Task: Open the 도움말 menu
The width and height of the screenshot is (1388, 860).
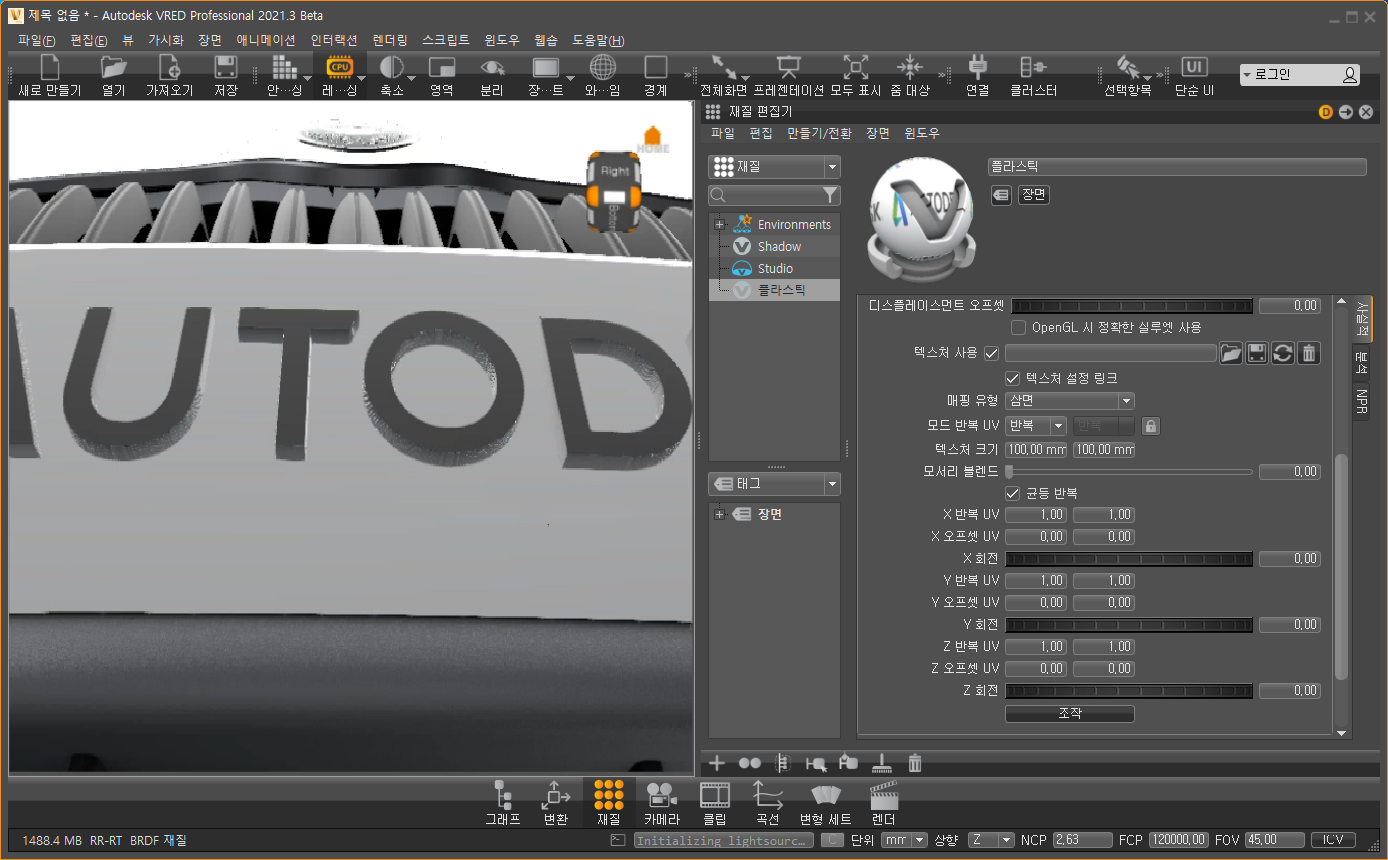Action: 598,40
